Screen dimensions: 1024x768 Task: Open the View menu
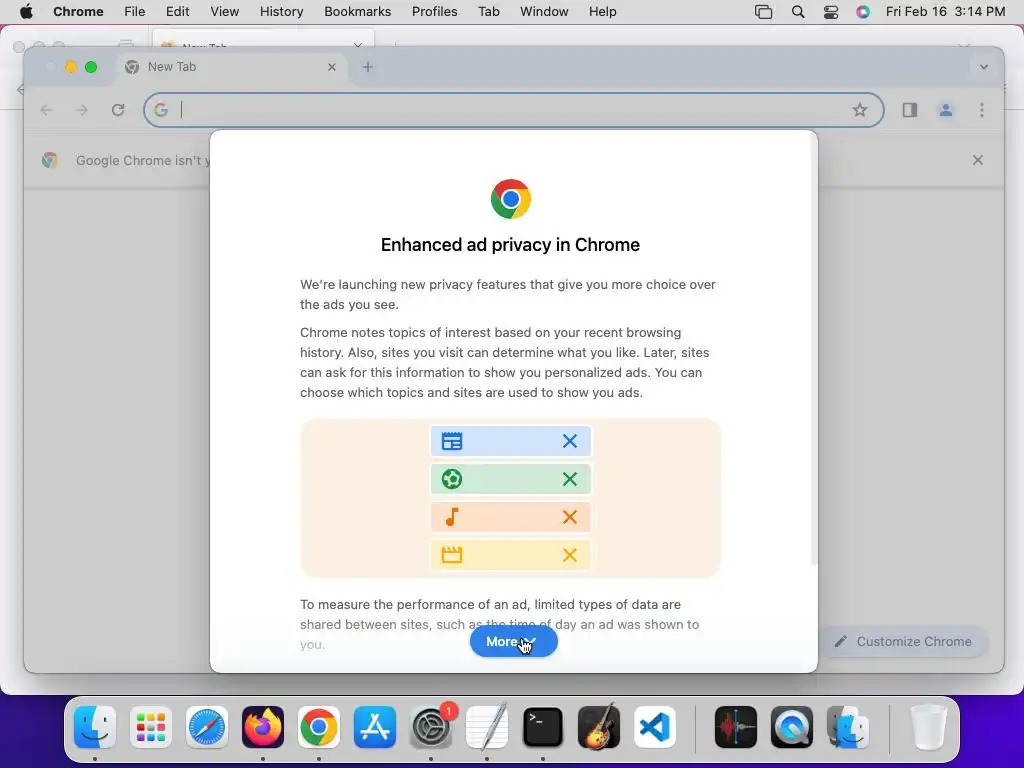(x=225, y=12)
